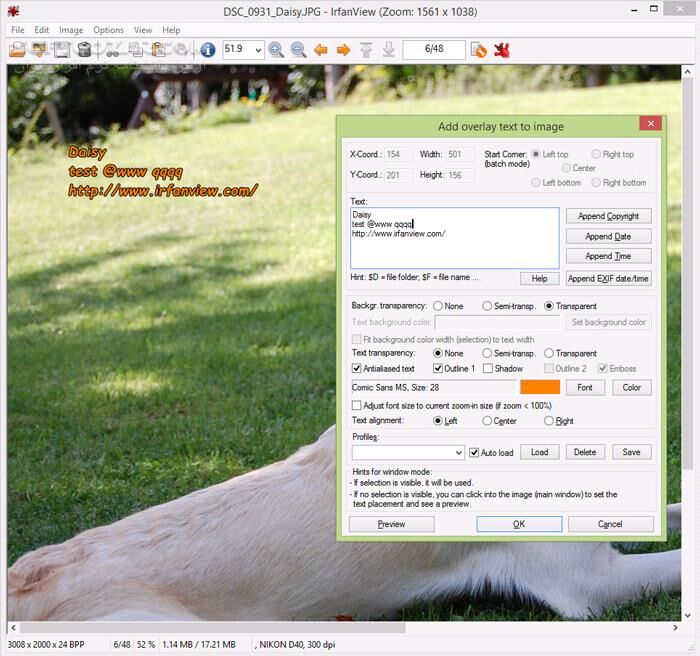Open the Options menu
Image resolution: width=700 pixels, height=656 pixels.
[x=108, y=30]
